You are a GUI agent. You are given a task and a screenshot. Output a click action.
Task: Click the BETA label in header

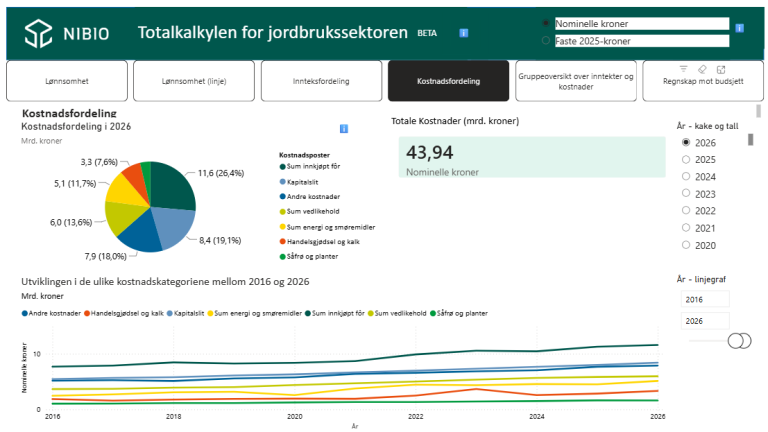[427, 33]
